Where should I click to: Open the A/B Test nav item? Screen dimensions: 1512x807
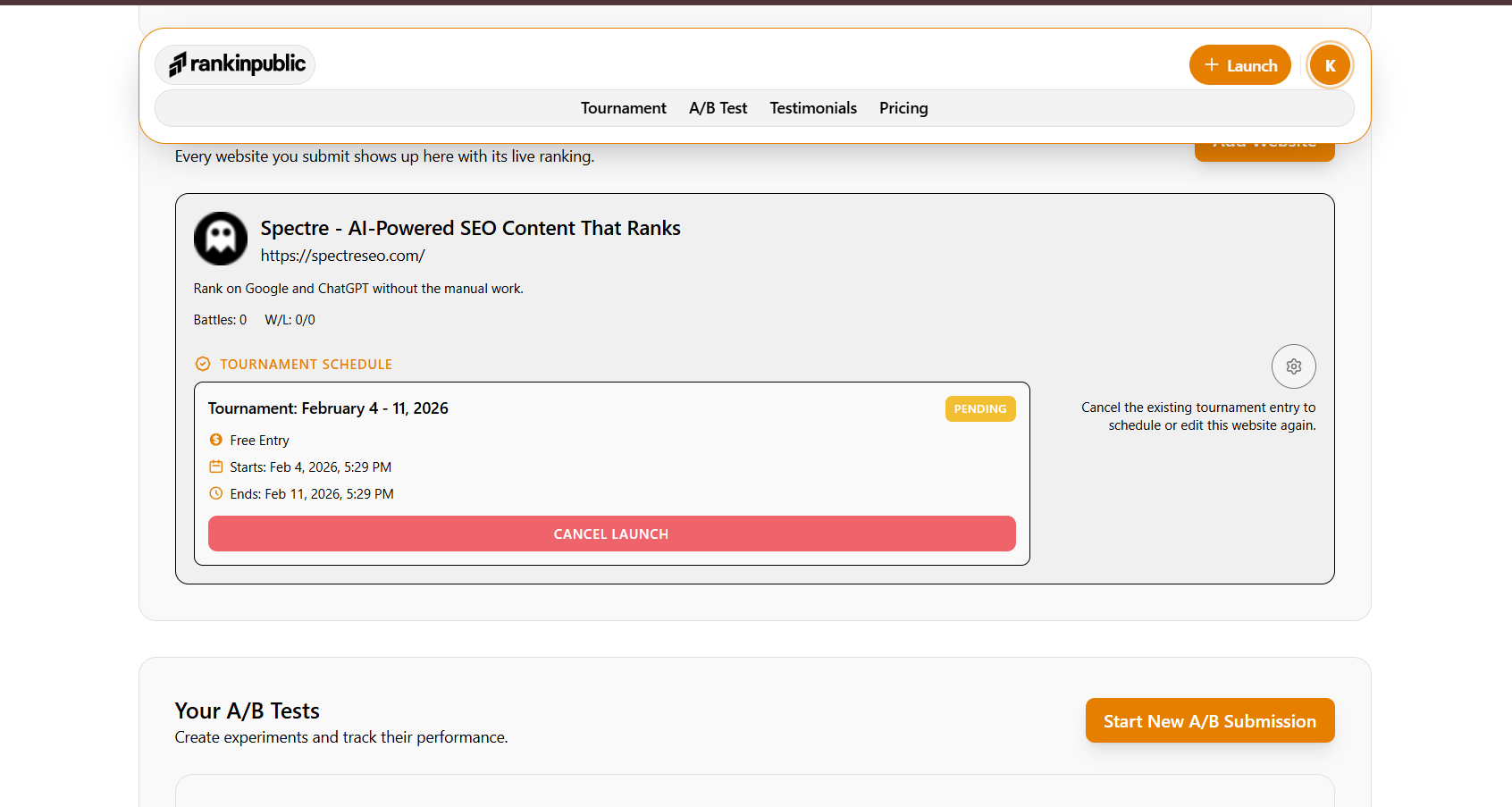click(718, 108)
